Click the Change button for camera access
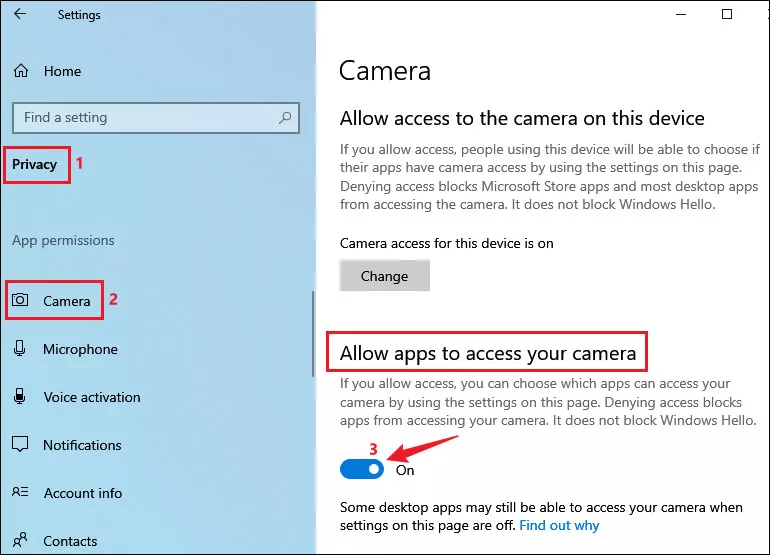Viewport: 770px width, 555px height. (385, 276)
